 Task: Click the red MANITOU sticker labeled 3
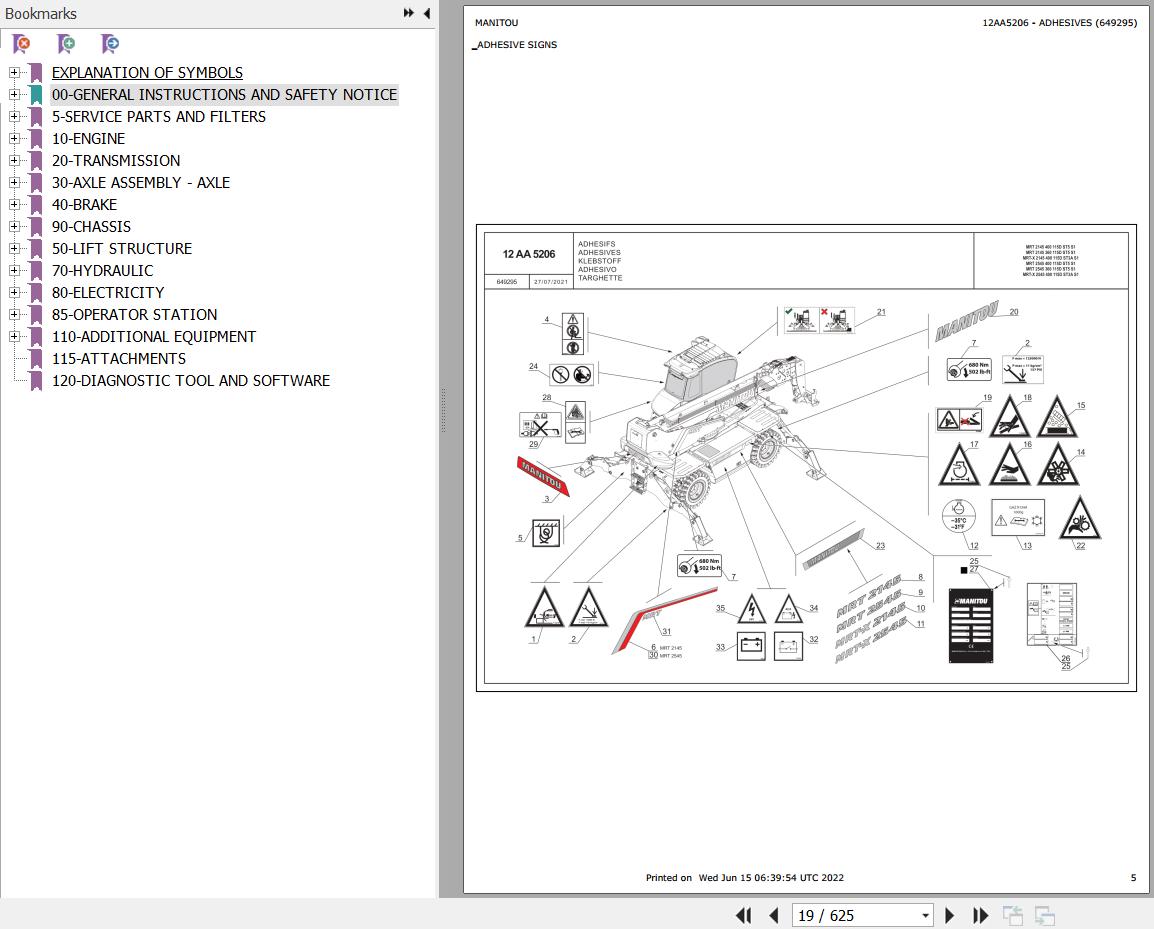[x=542, y=476]
